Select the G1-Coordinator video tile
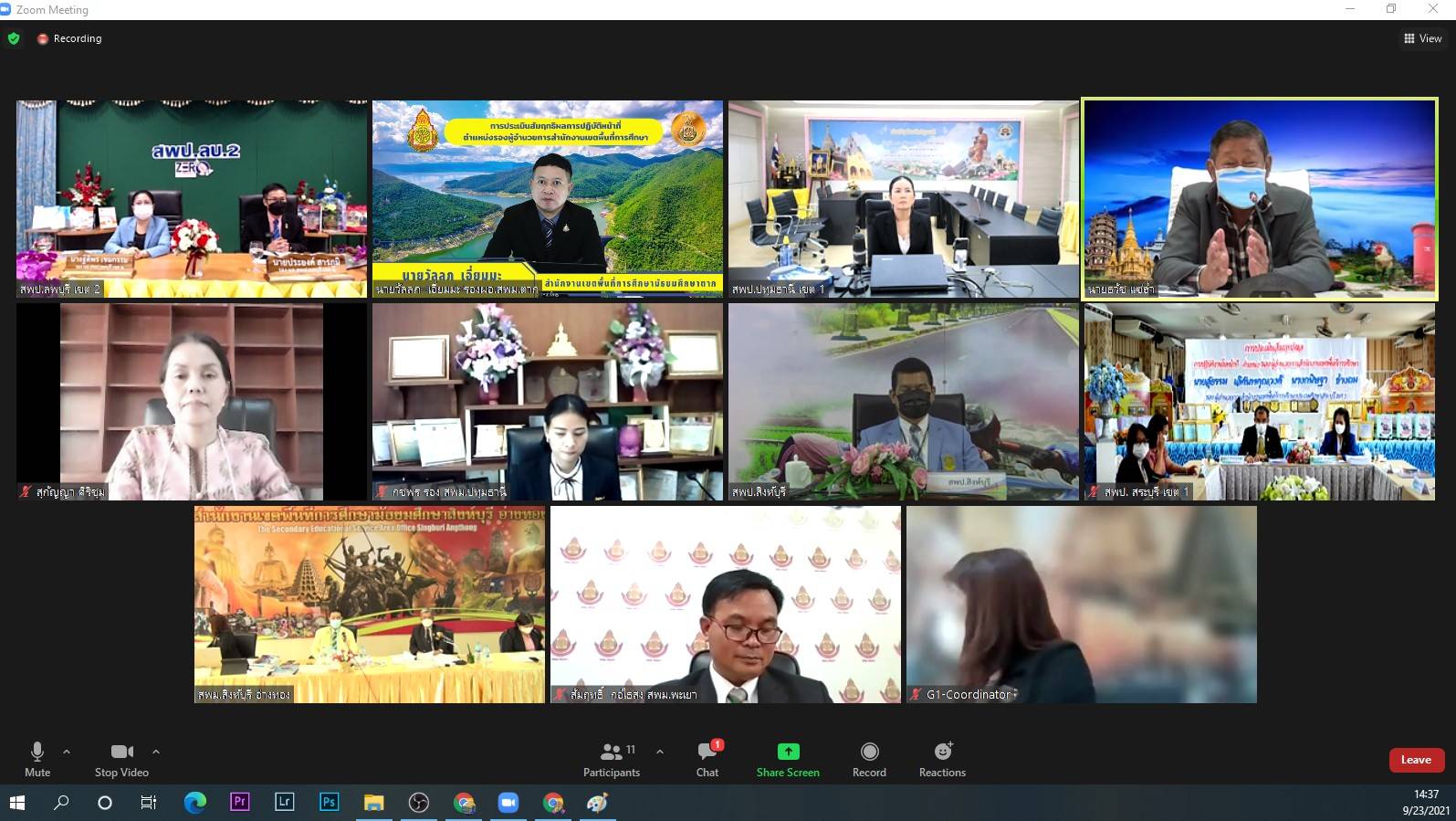The width and height of the screenshot is (1456, 821). point(1081,604)
